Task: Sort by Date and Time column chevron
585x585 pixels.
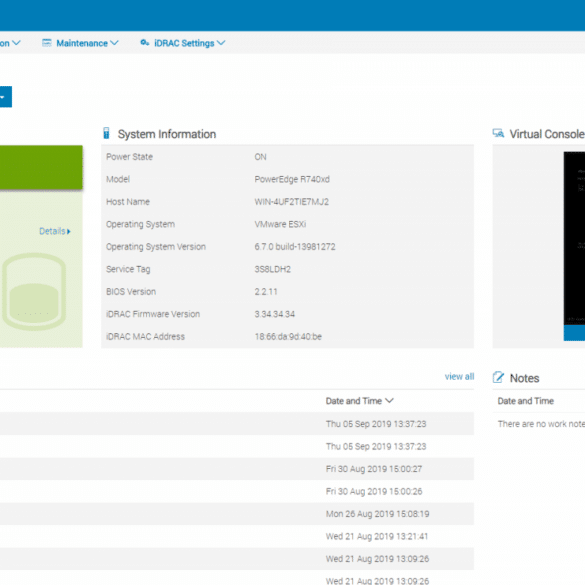Action: point(389,401)
